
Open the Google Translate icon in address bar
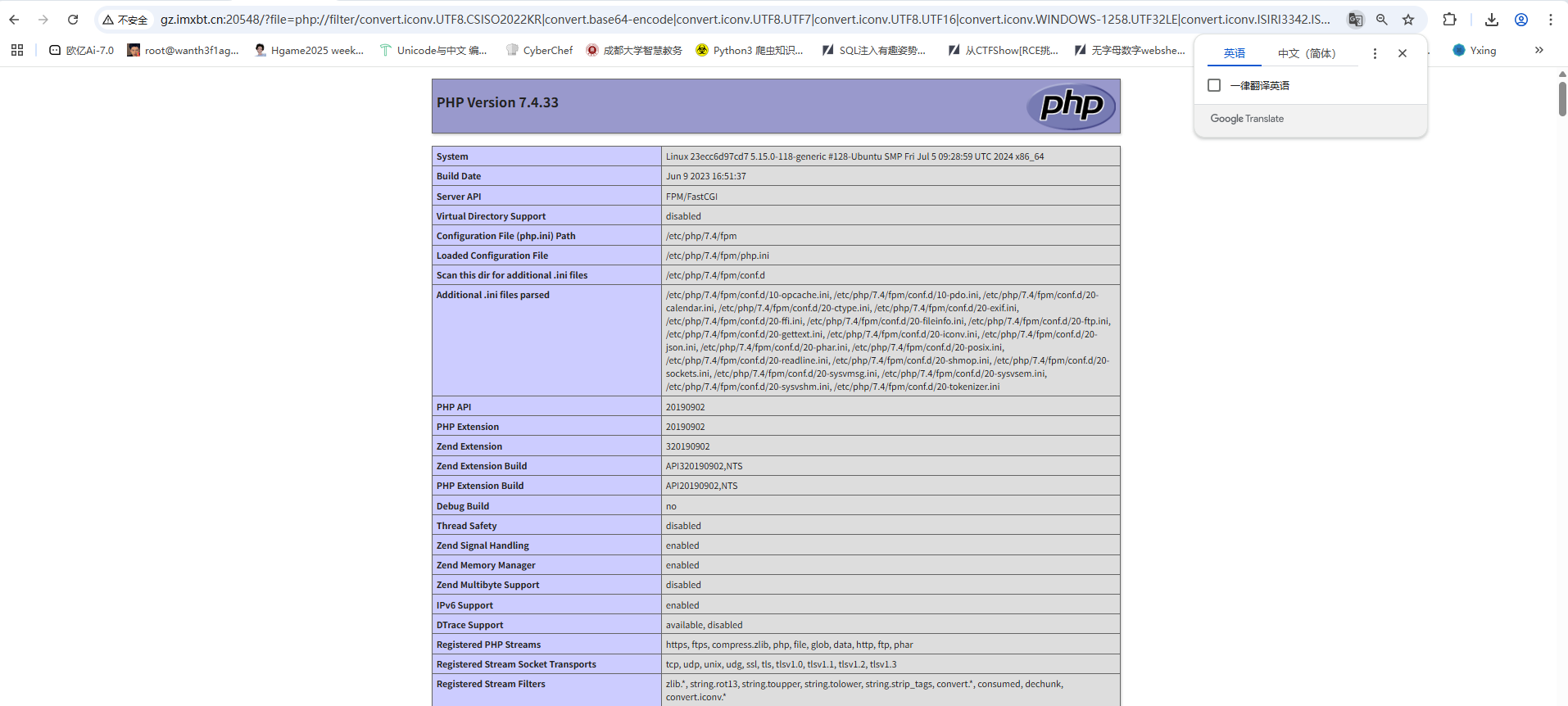coord(1355,20)
